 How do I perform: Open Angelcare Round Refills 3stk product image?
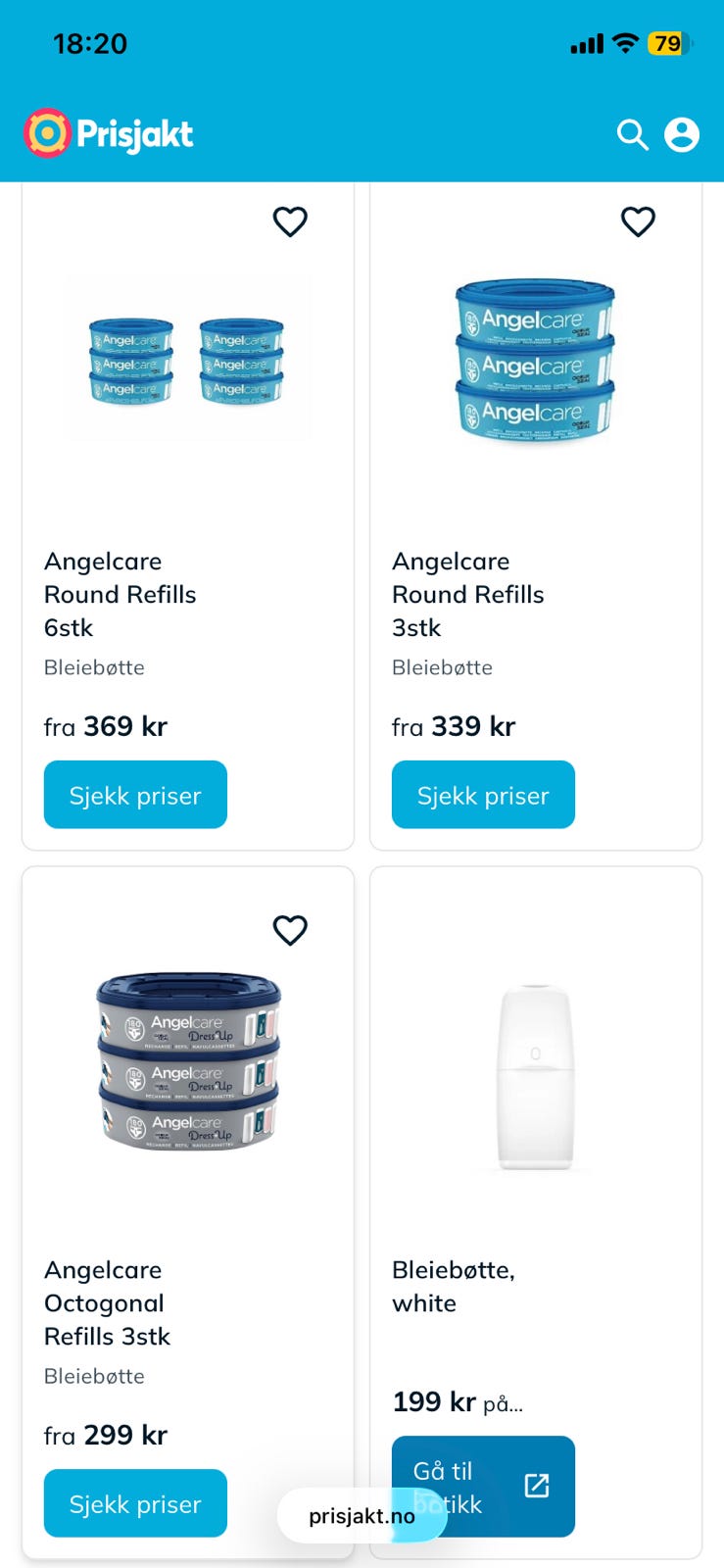(x=535, y=360)
